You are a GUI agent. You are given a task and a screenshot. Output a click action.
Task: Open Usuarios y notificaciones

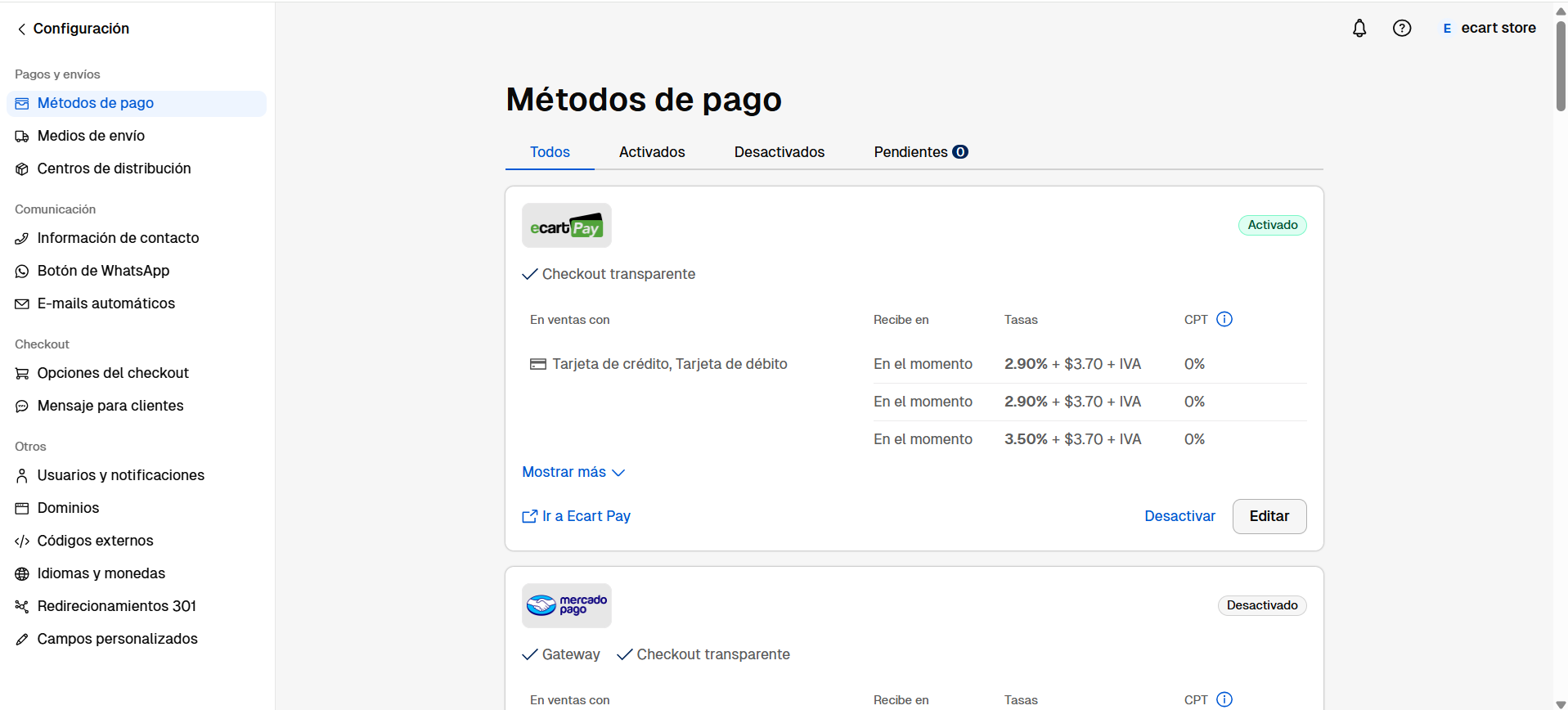(x=137, y=475)
